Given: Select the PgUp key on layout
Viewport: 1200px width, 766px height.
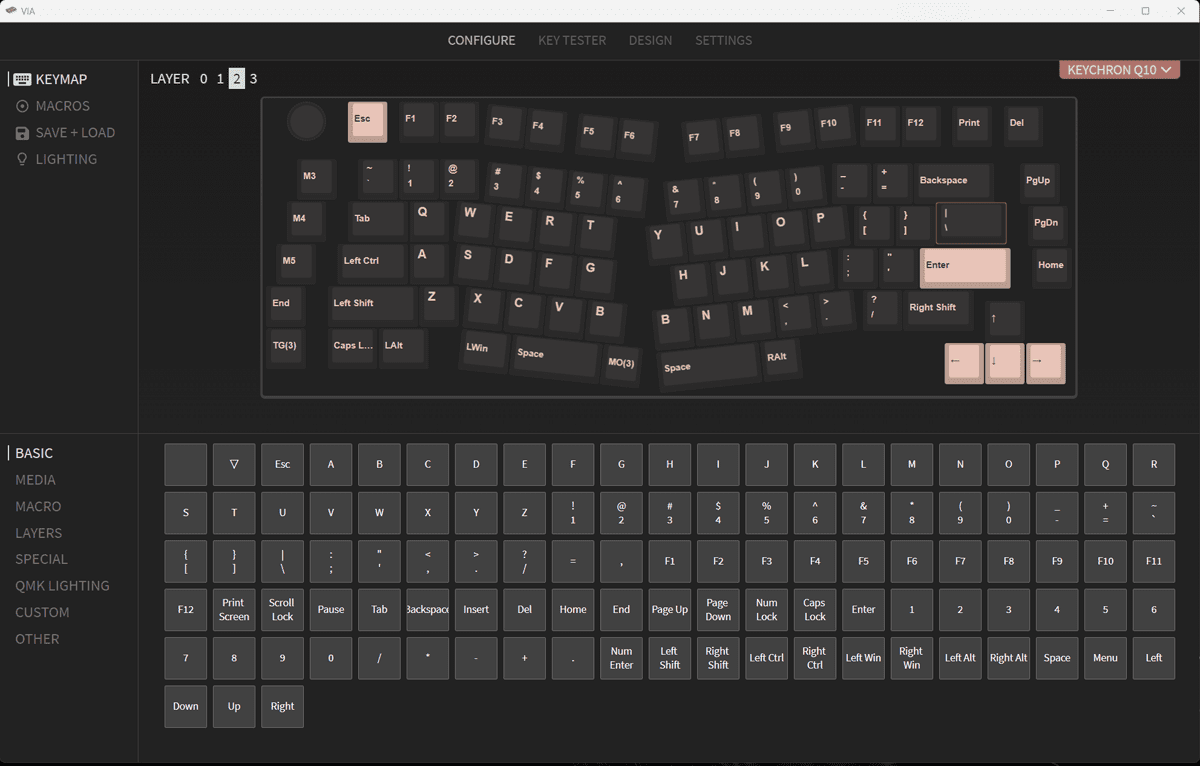Looking at the screenshot, I should [1039, 181].
